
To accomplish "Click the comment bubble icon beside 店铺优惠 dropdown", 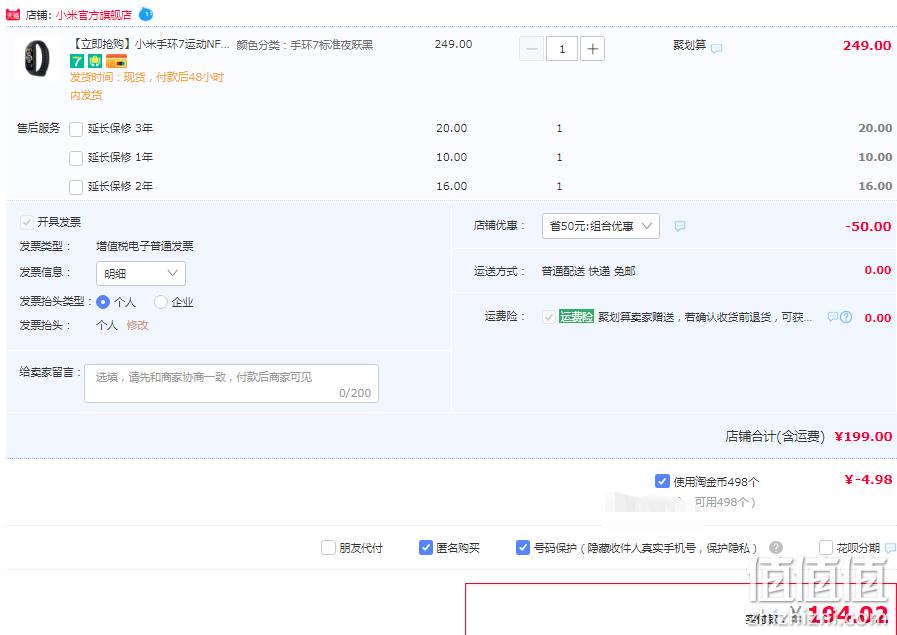I will click(680, 226).
